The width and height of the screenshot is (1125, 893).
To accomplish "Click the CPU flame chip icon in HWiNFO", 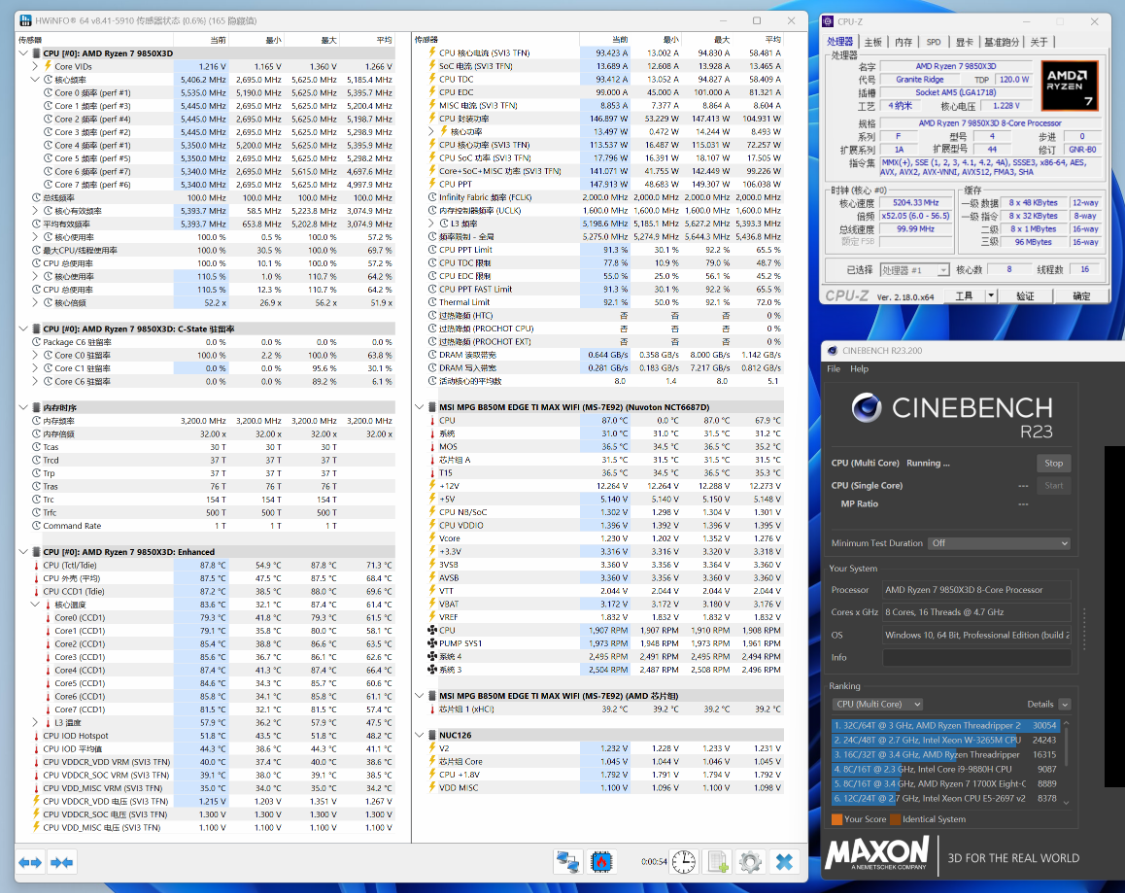I will pyautogui.click(x=601, y=861).
